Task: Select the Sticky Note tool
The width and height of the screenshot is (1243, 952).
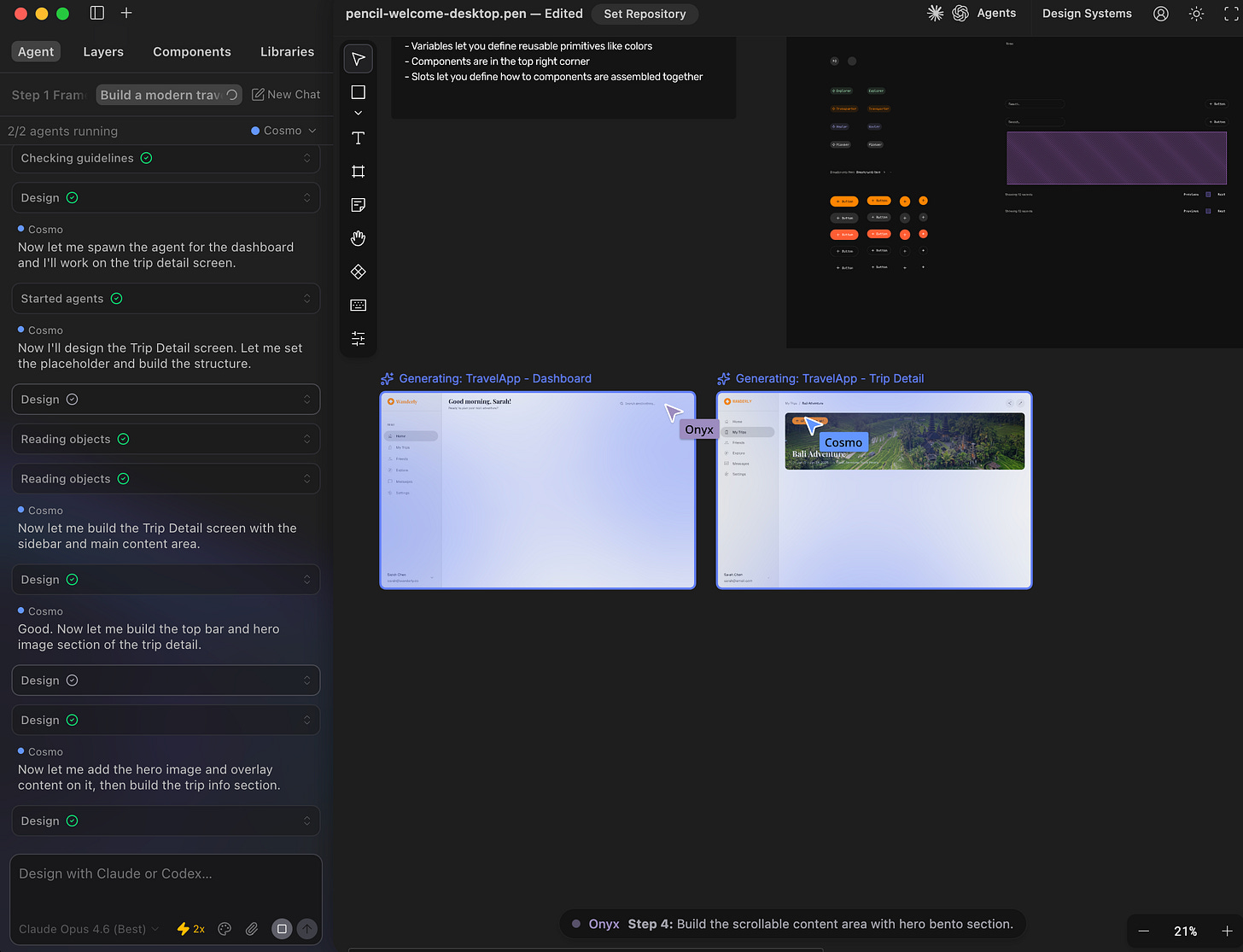Action: click(x=359, y=205)
